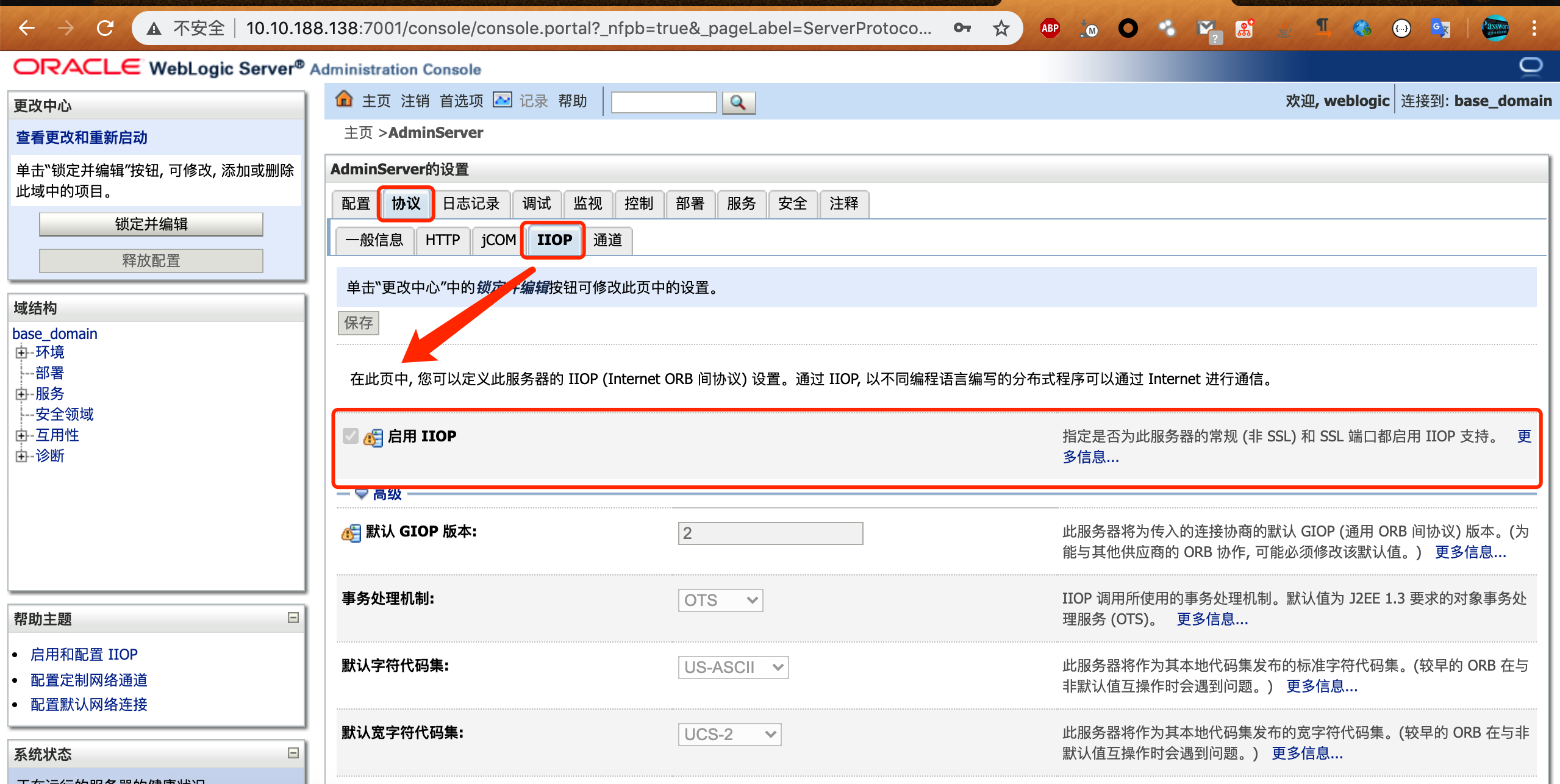Expand the 环境 tree node
This screenshot has width=1560, height=784.
pyautogui.click(x=21, y=352)
